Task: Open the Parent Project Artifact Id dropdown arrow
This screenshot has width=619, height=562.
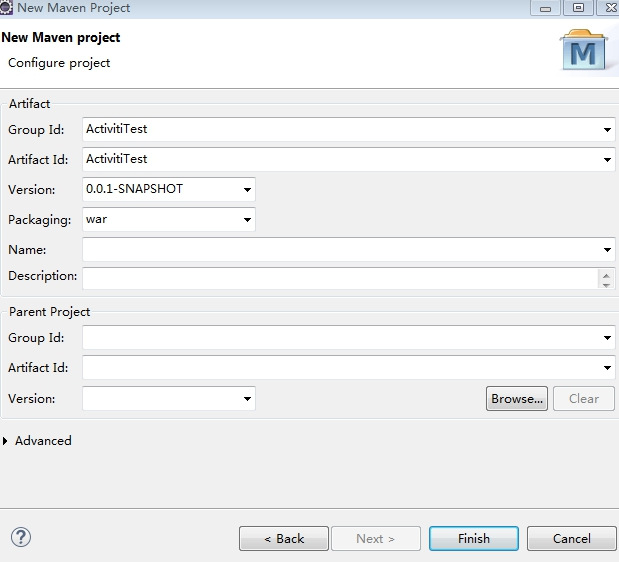Action: [x=607, y=367]
